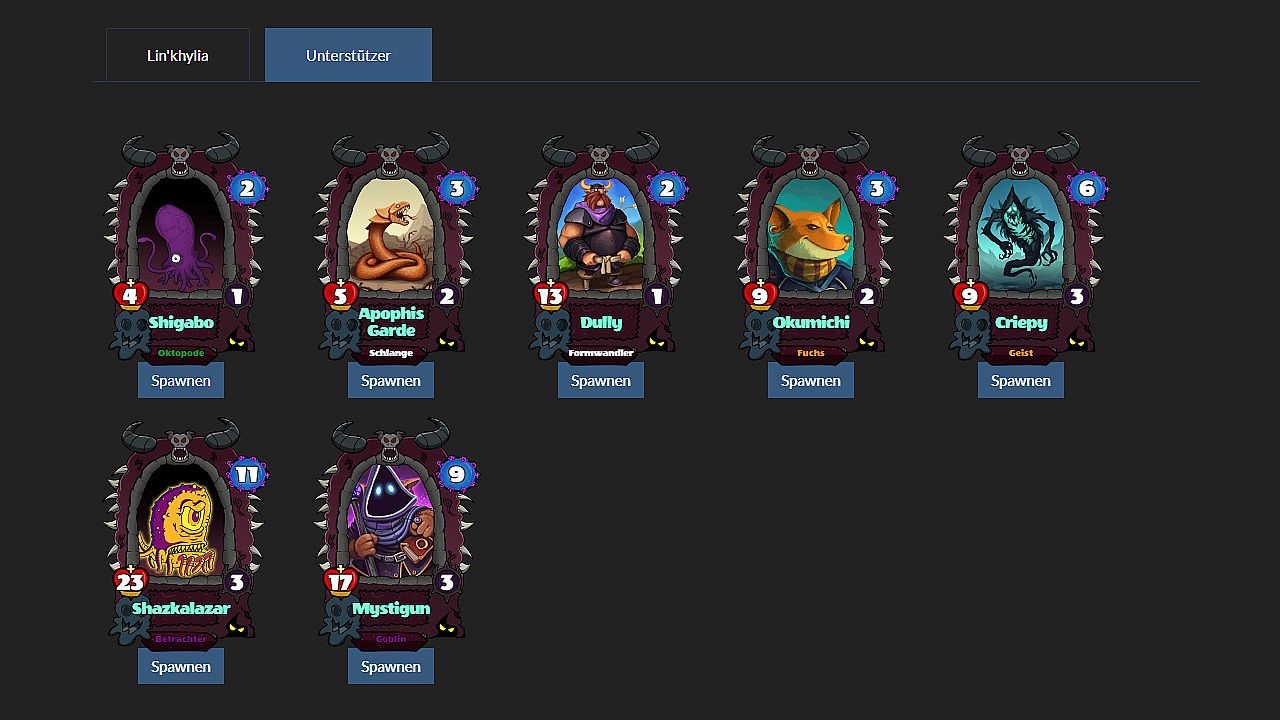Click Spawnen under Criepy
Image resolution: width=1280 pixels, height=720 pixels.
(x=1021, y=380)
